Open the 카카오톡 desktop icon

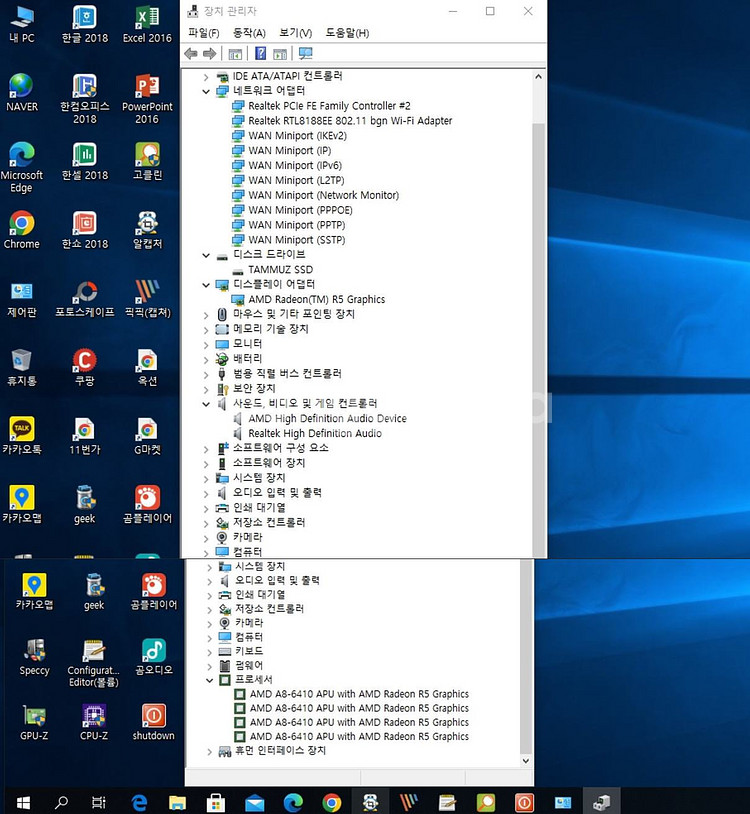click(x=22, y=436)
